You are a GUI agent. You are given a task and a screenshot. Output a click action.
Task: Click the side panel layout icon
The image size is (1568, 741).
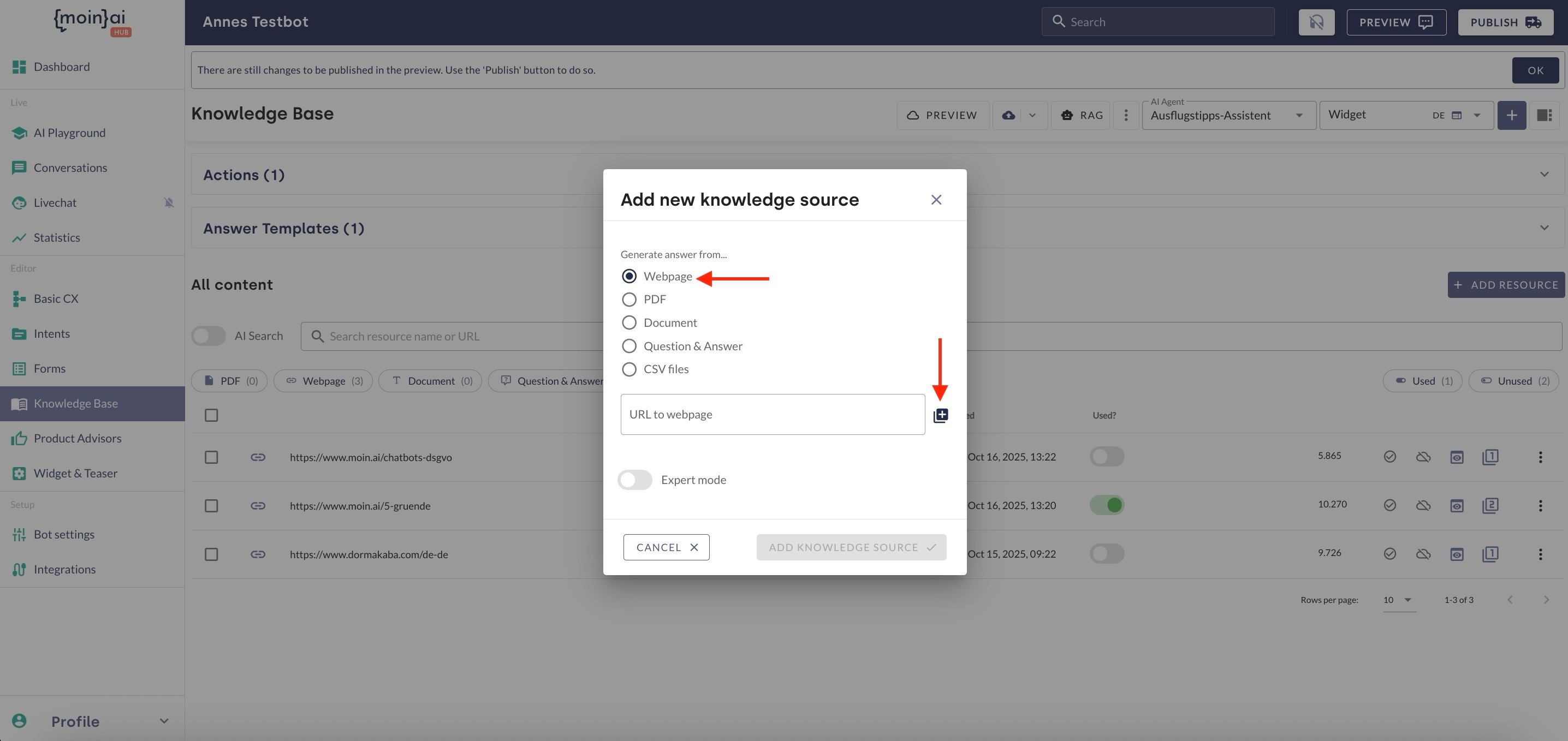coord(1543,115)
